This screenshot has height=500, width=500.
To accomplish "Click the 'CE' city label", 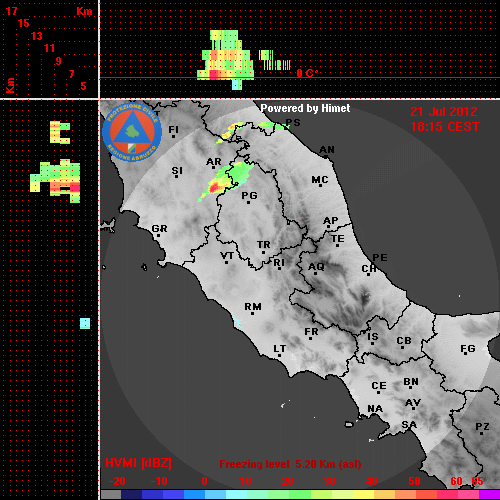I will point(379,386).
